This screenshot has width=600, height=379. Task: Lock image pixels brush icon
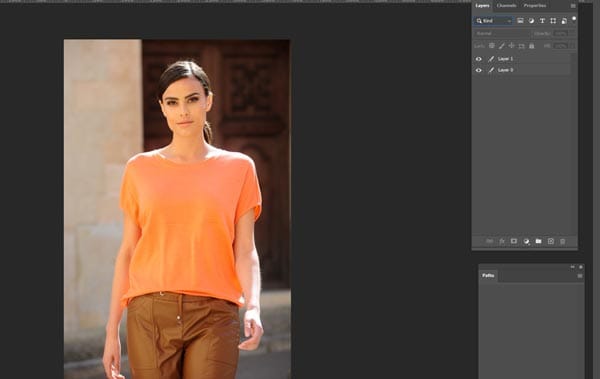[502, 46]
